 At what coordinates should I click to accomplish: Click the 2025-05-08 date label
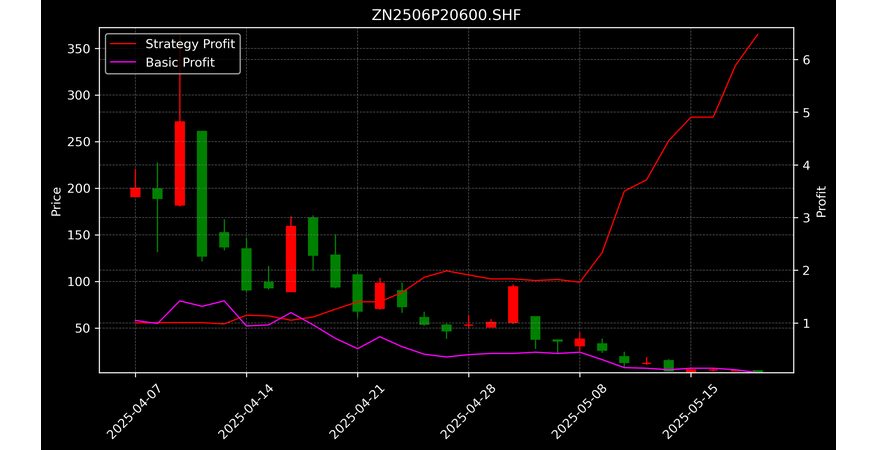click(578, 412)
